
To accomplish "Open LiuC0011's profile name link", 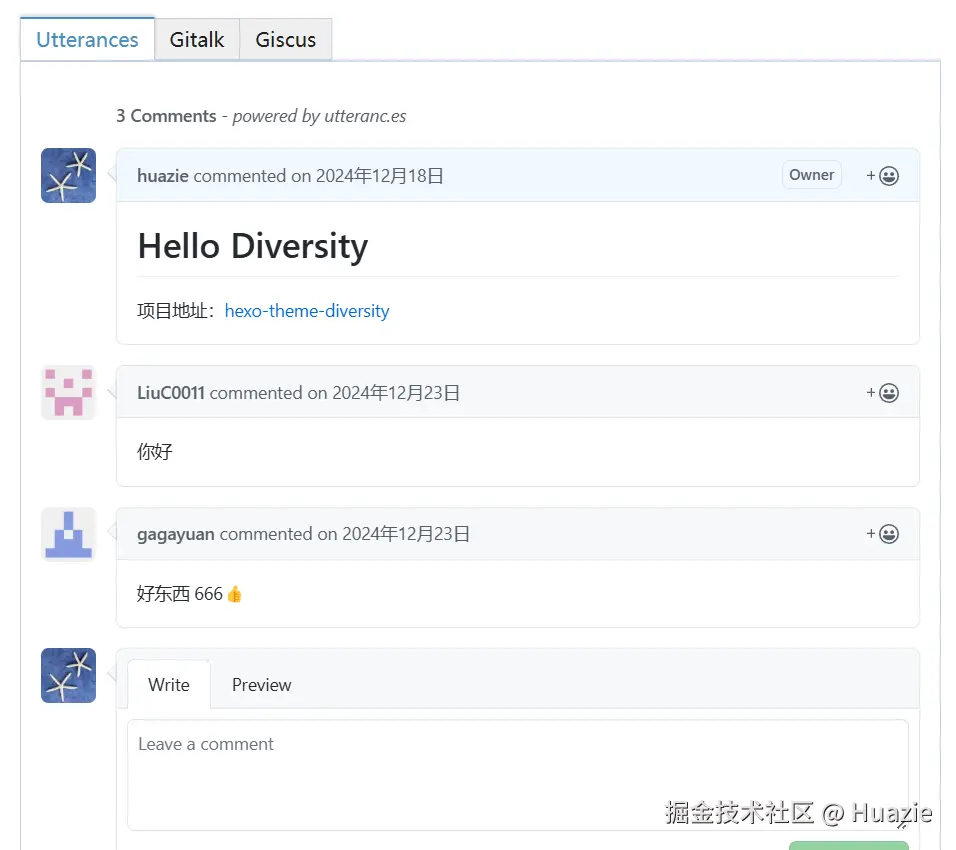I will pyautogui.click(x=171, y=393).
